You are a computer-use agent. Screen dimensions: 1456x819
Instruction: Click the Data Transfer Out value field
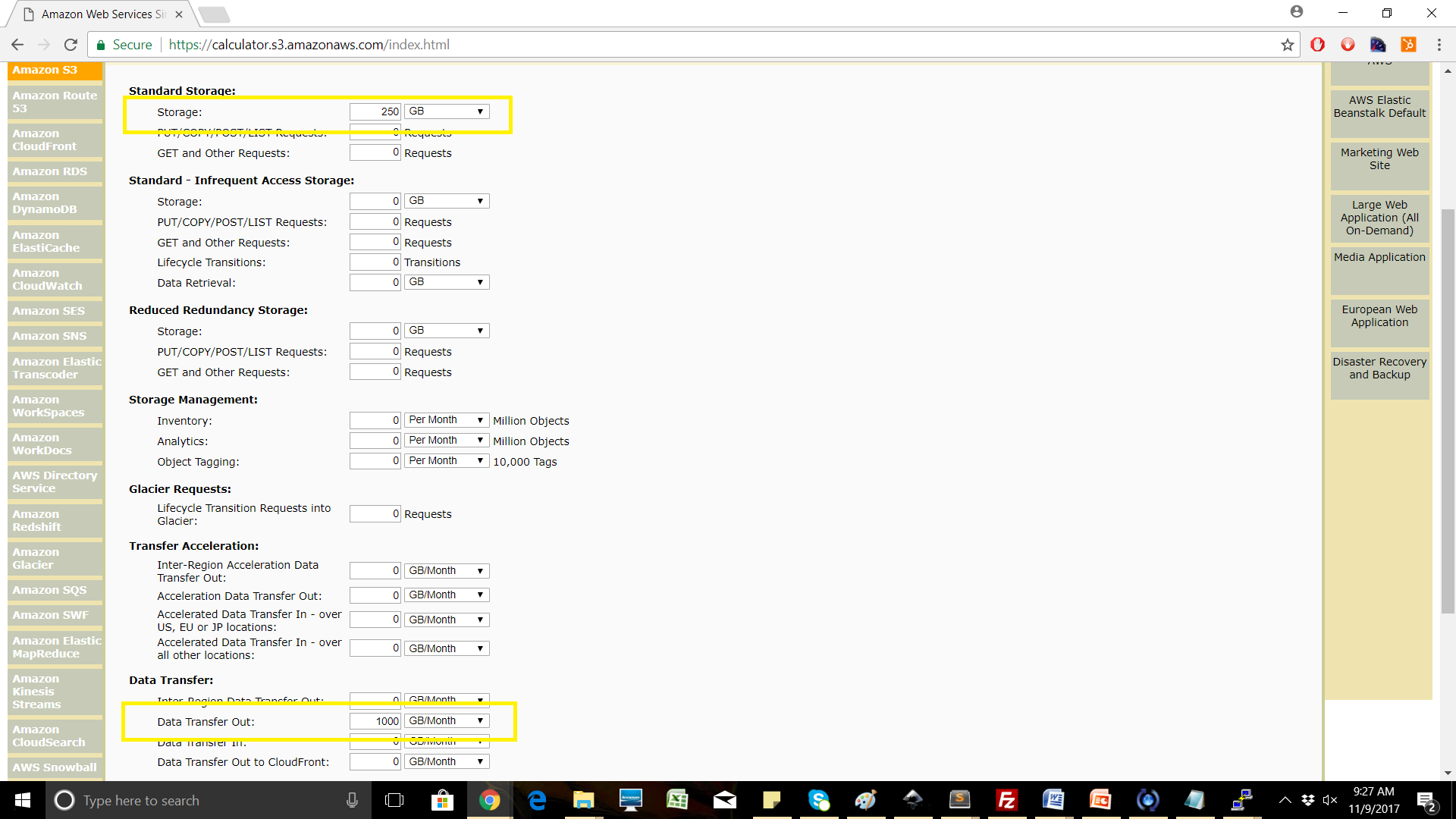[375, 721]
